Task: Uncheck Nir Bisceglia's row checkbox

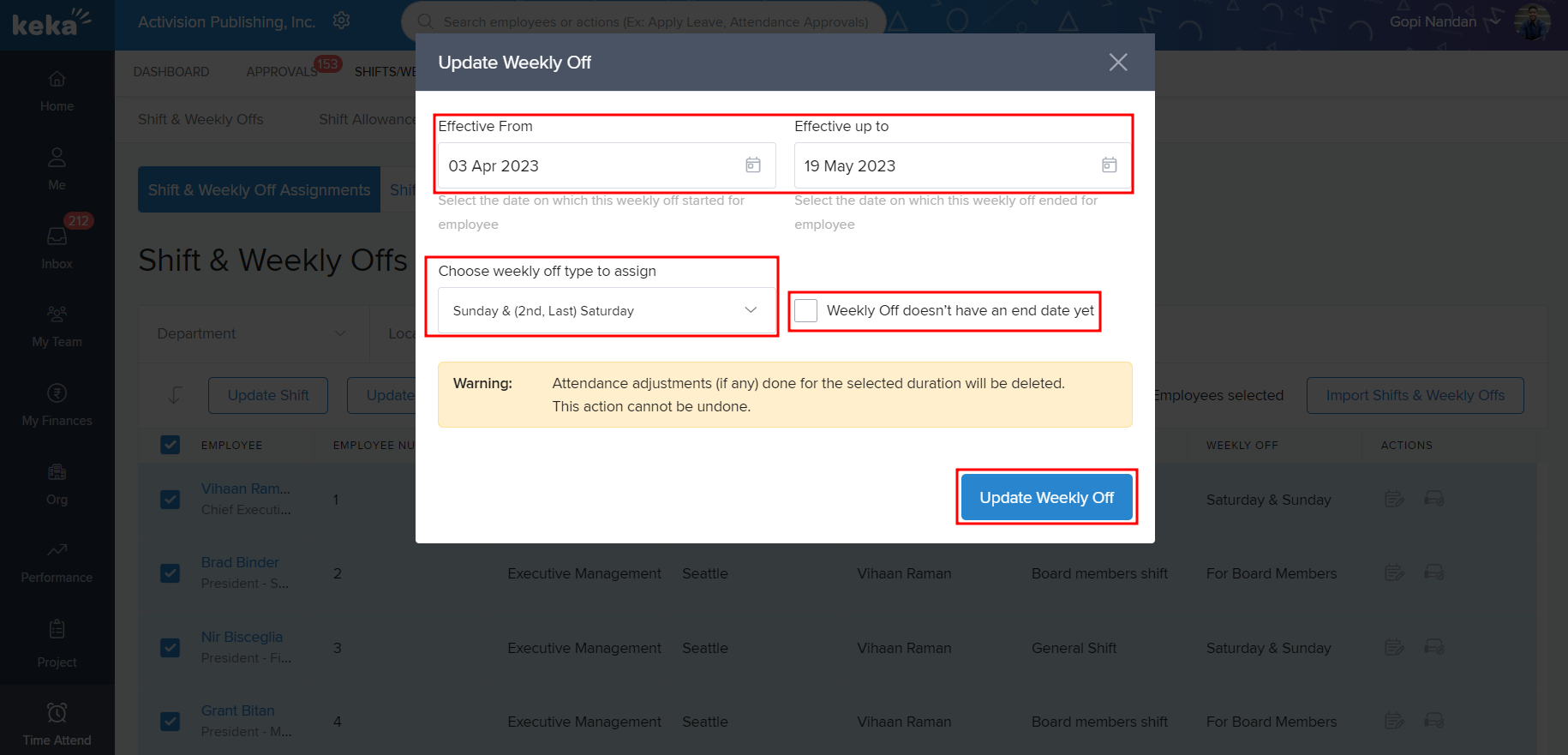Action: tap(171, 648)
